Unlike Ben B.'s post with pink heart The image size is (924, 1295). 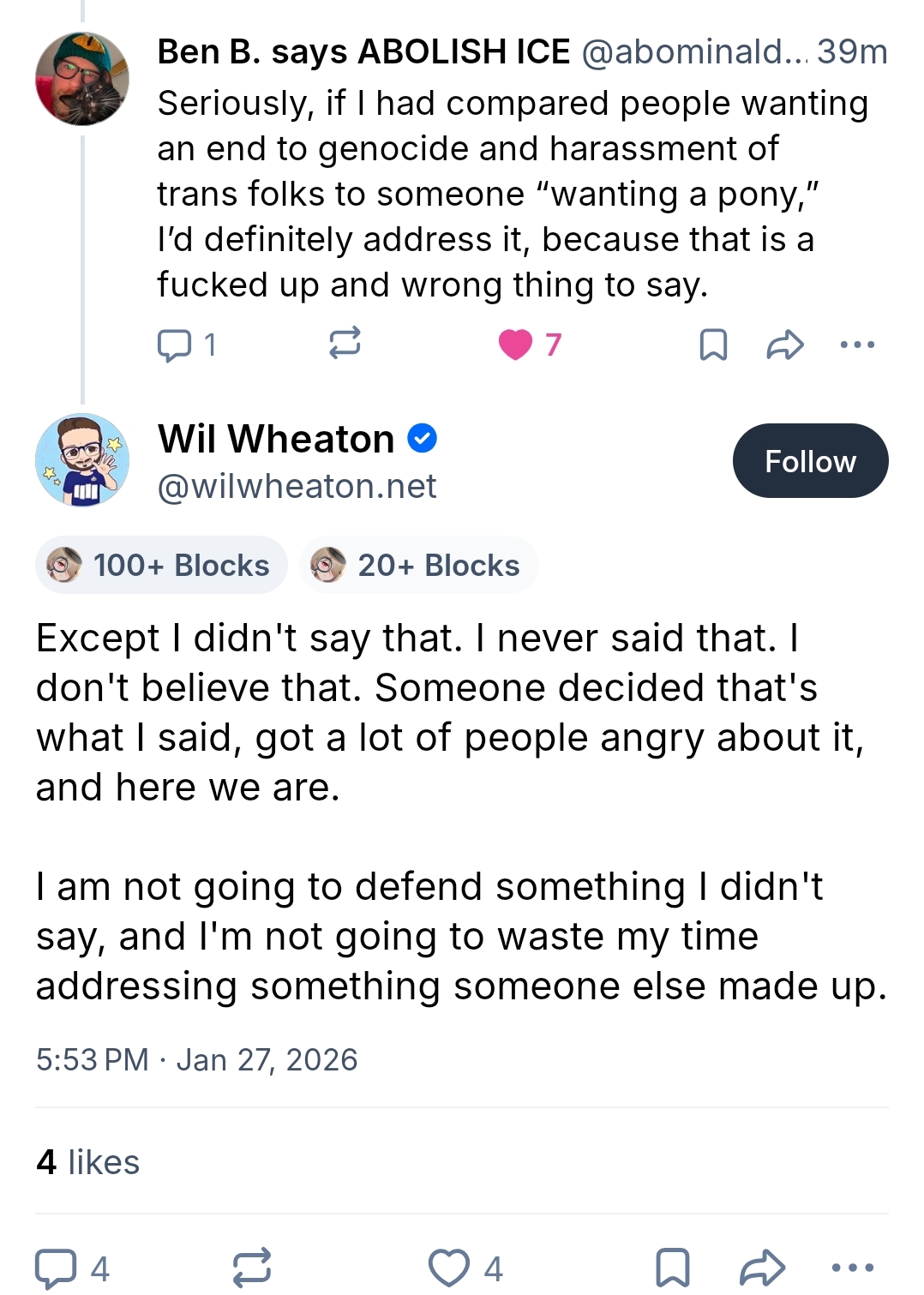click(x=516, y=345)
